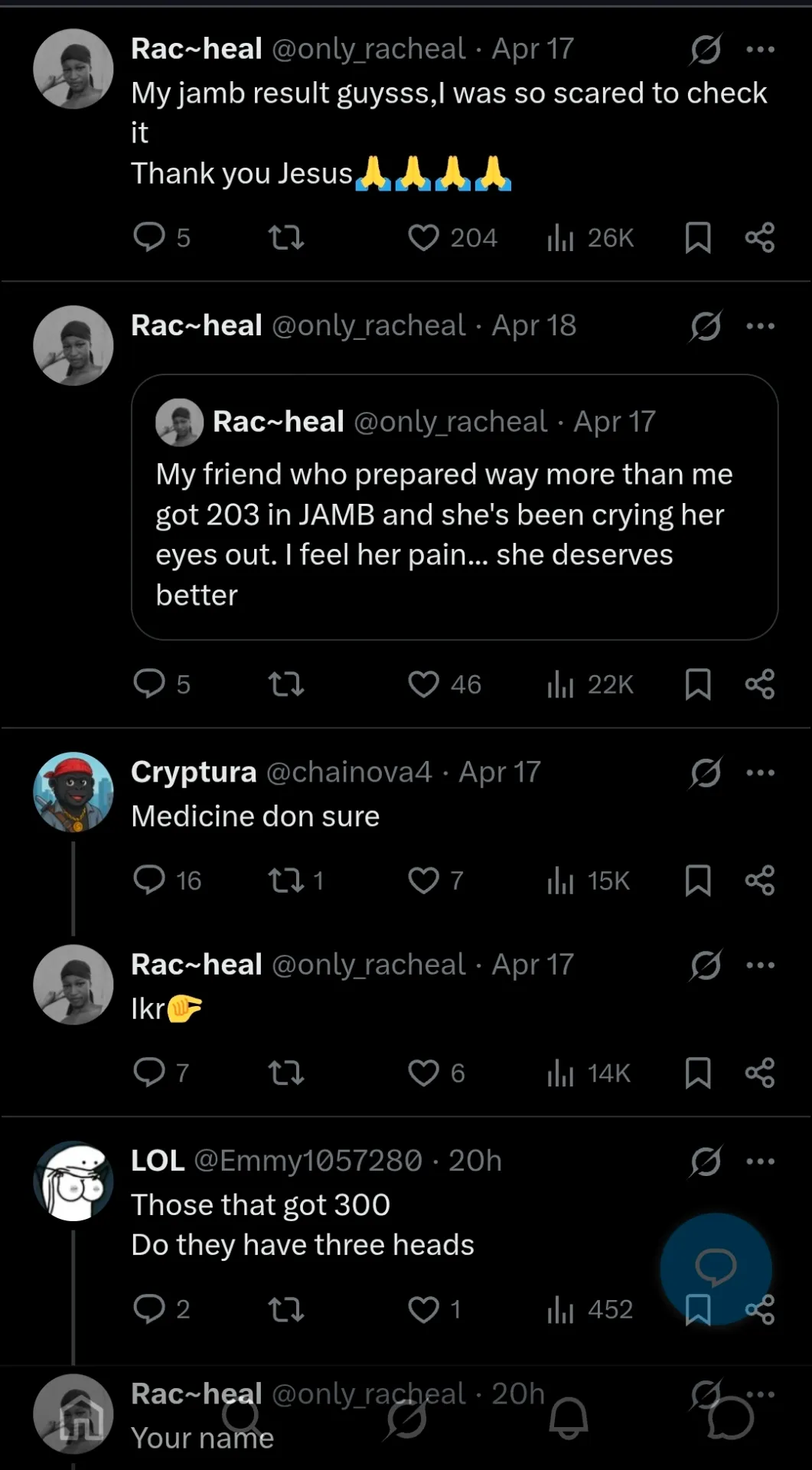The image size is (812, 1470).
Task: Repost the Medicine don sure tweet
Action: tap(286, 880)
